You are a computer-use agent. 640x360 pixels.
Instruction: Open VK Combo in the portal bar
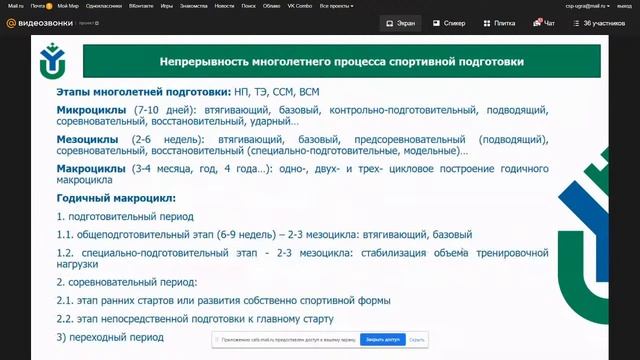(x=300, y=6)
